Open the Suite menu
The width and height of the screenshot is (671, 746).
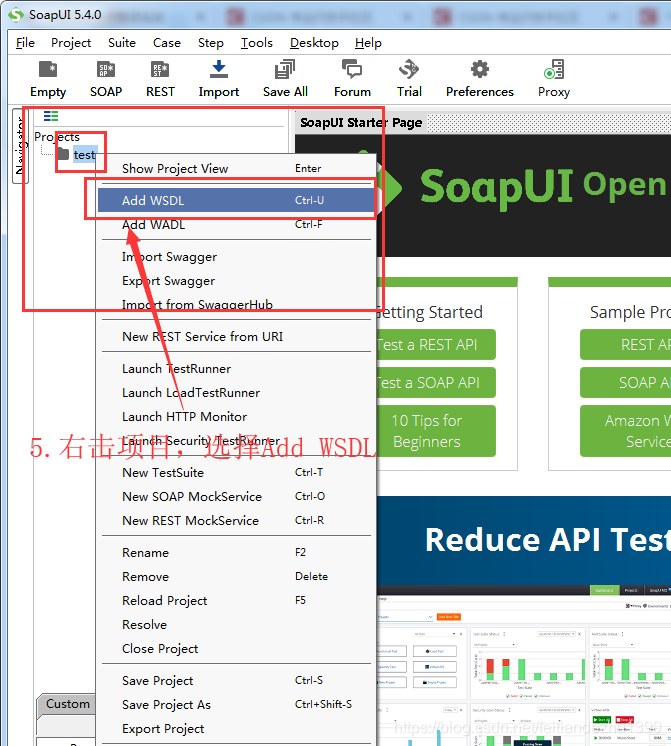point(122,43)
